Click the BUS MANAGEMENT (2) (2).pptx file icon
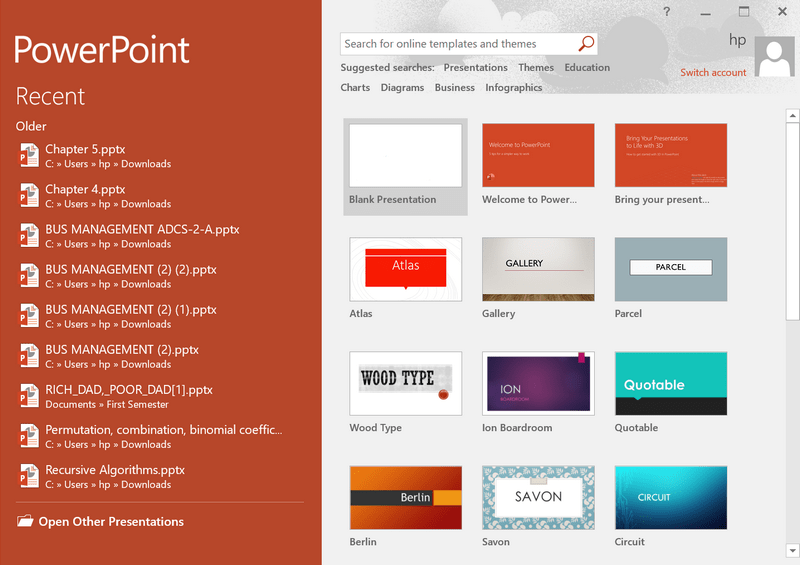Viewport: 800px width, 565px height. pos(29,276)
